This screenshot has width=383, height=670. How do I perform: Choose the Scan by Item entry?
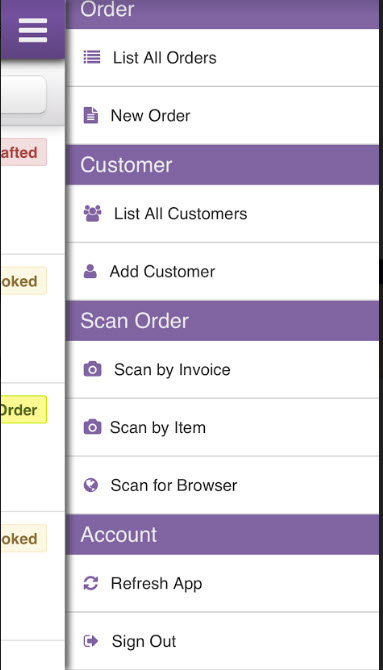click(x=222, y=427)
